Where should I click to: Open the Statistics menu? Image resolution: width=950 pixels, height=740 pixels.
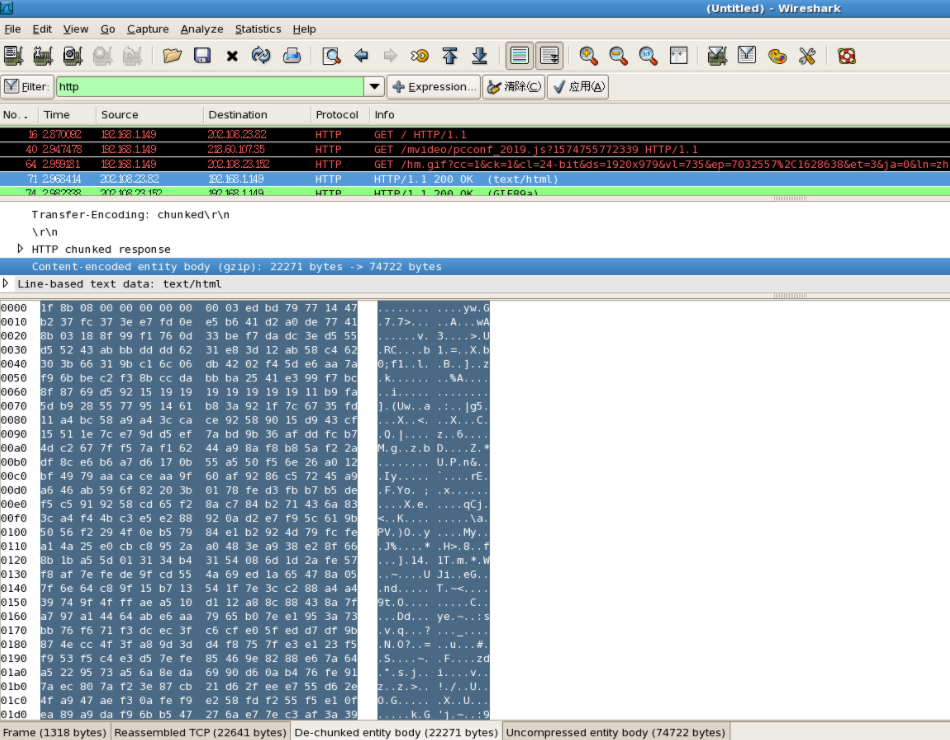258,28
